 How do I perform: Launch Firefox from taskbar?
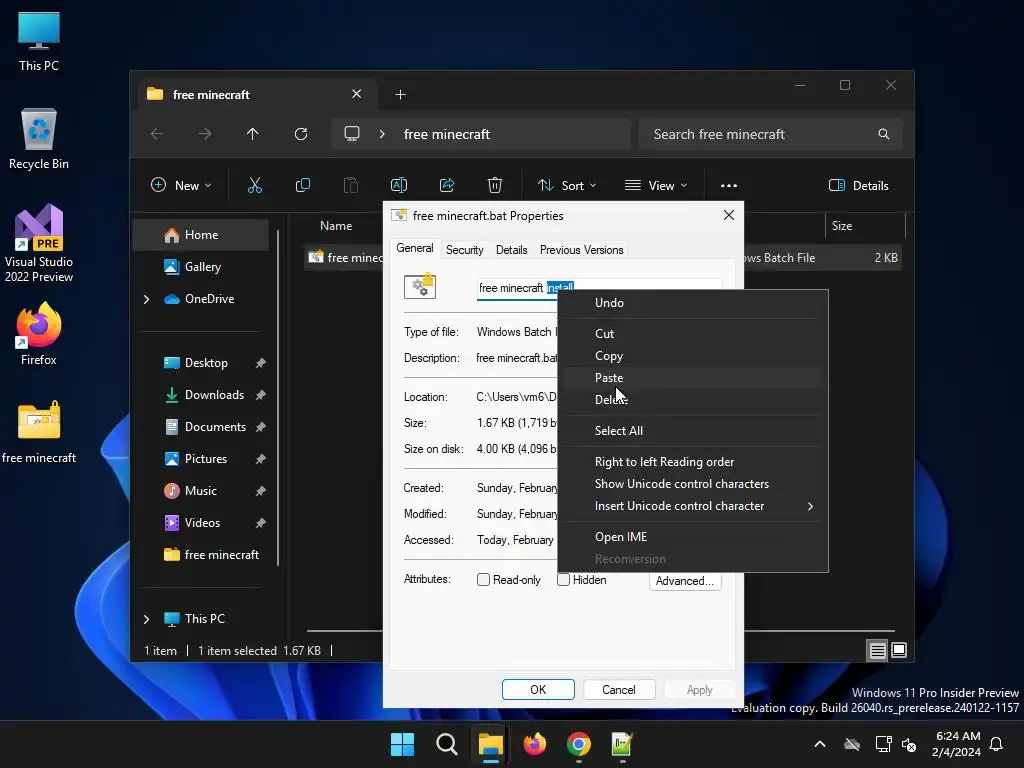click(535, 744)
